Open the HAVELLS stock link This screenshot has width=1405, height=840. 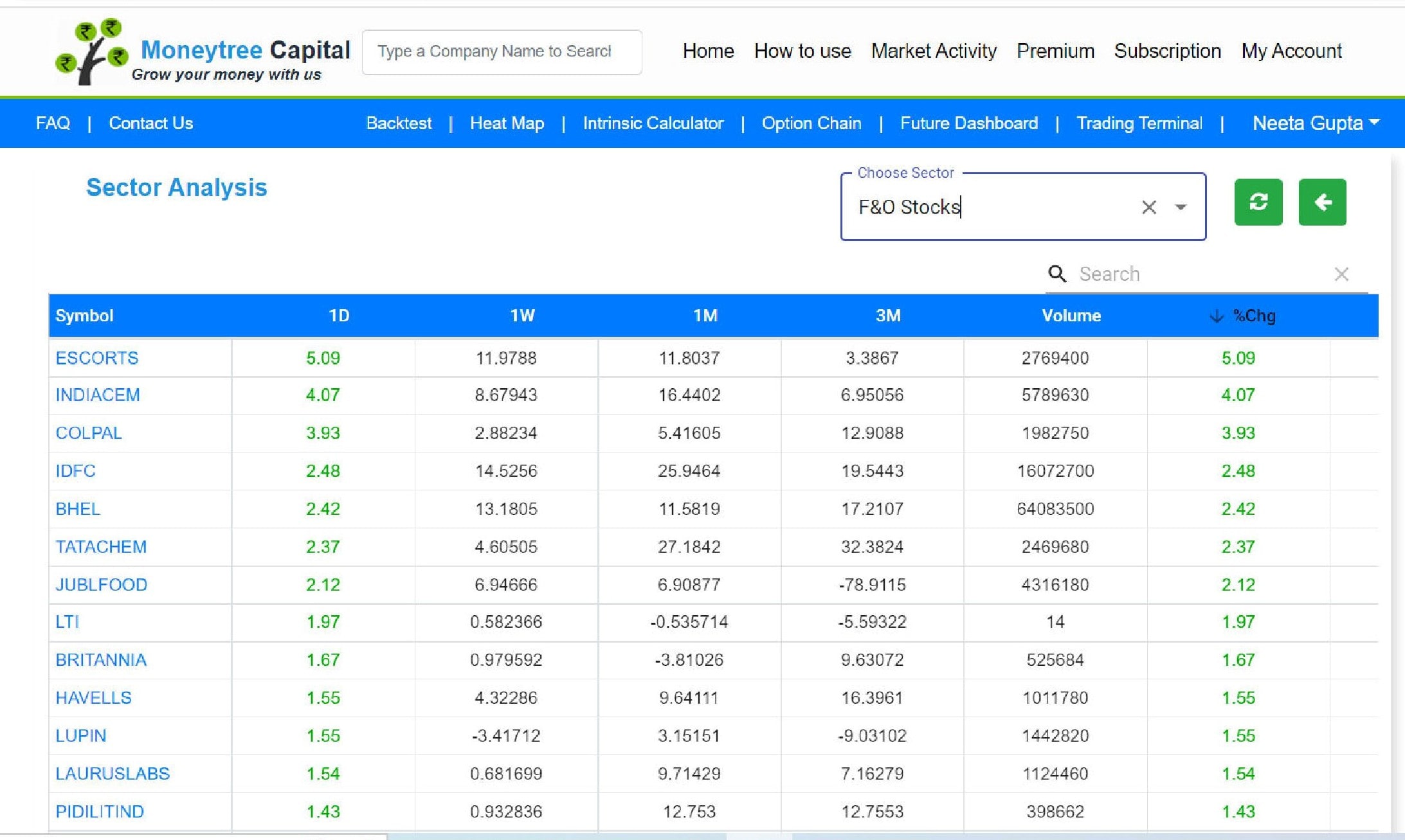click(93, 697)
